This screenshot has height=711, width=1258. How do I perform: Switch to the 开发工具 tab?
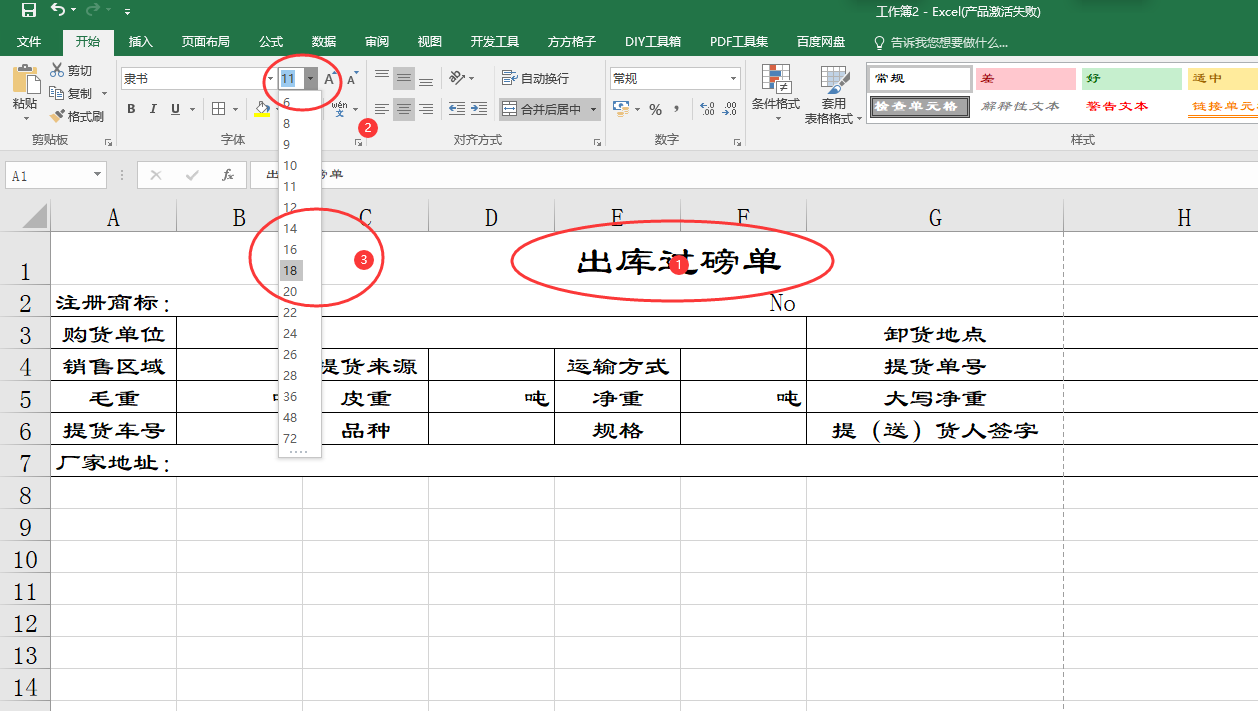[x=495, y=42]
